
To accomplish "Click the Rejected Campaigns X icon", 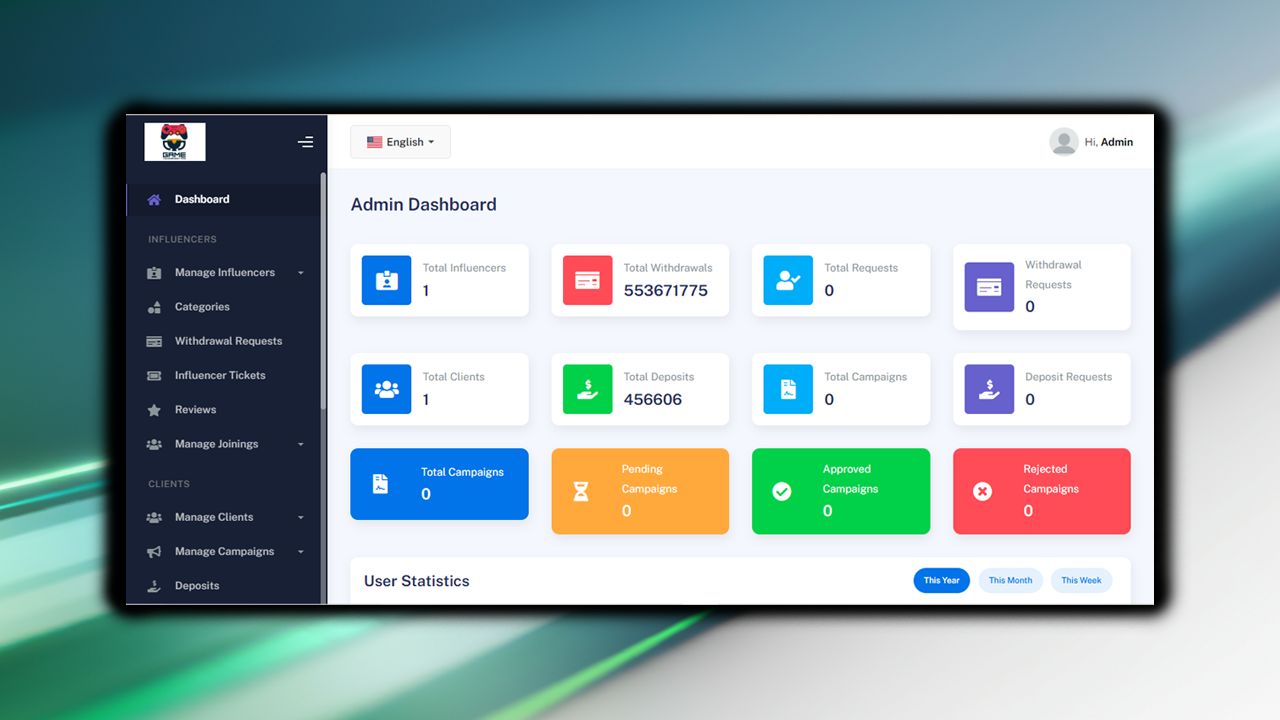I will click(x=983, y=491).
